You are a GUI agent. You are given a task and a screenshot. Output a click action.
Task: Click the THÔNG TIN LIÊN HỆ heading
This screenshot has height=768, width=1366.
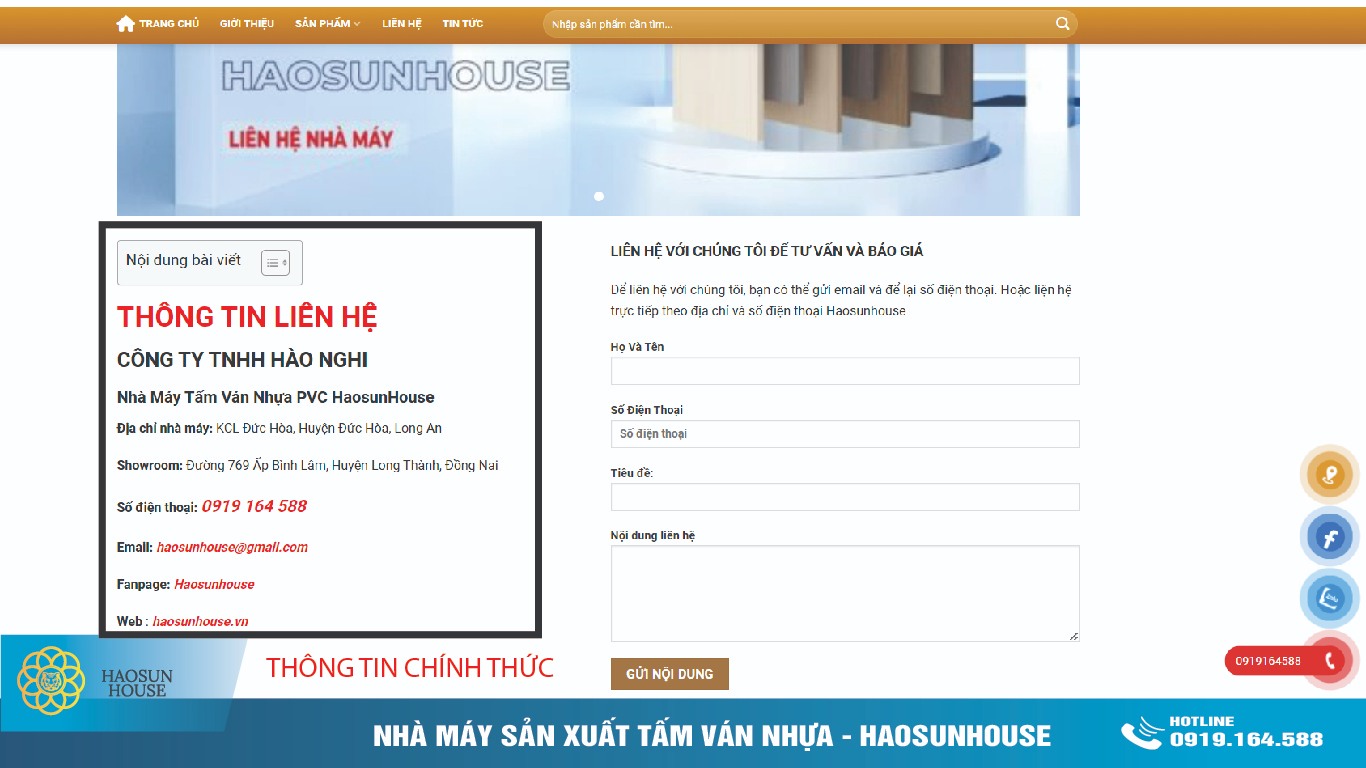pos(247,317)
